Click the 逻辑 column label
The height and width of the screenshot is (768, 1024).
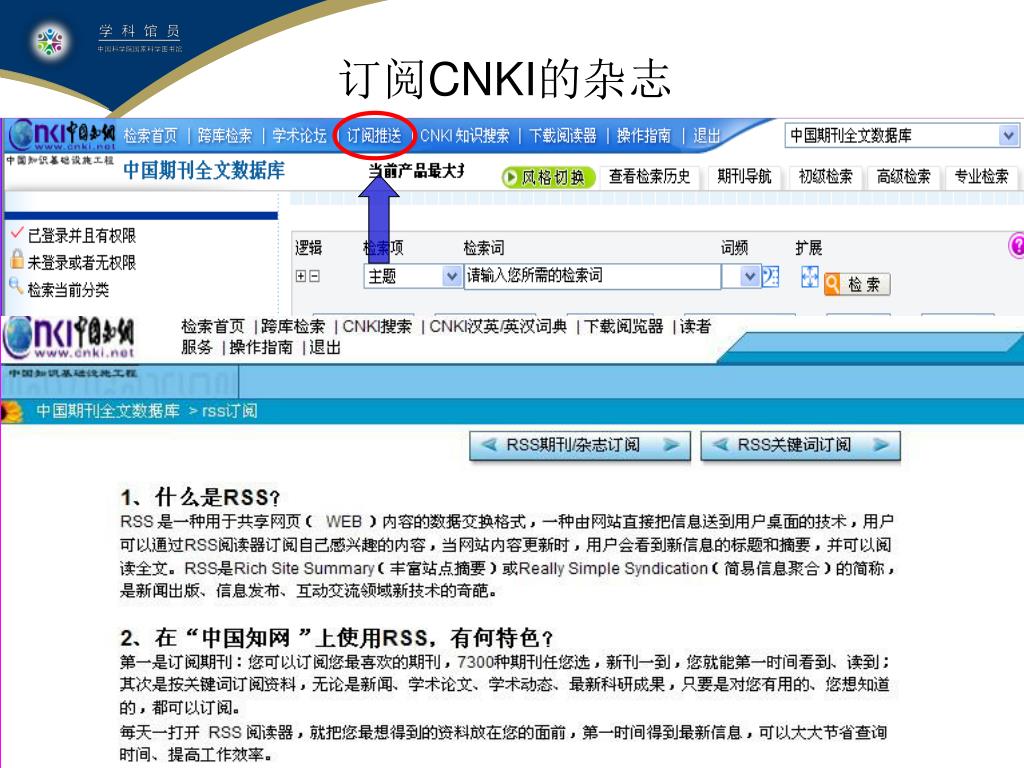point(308,248)
